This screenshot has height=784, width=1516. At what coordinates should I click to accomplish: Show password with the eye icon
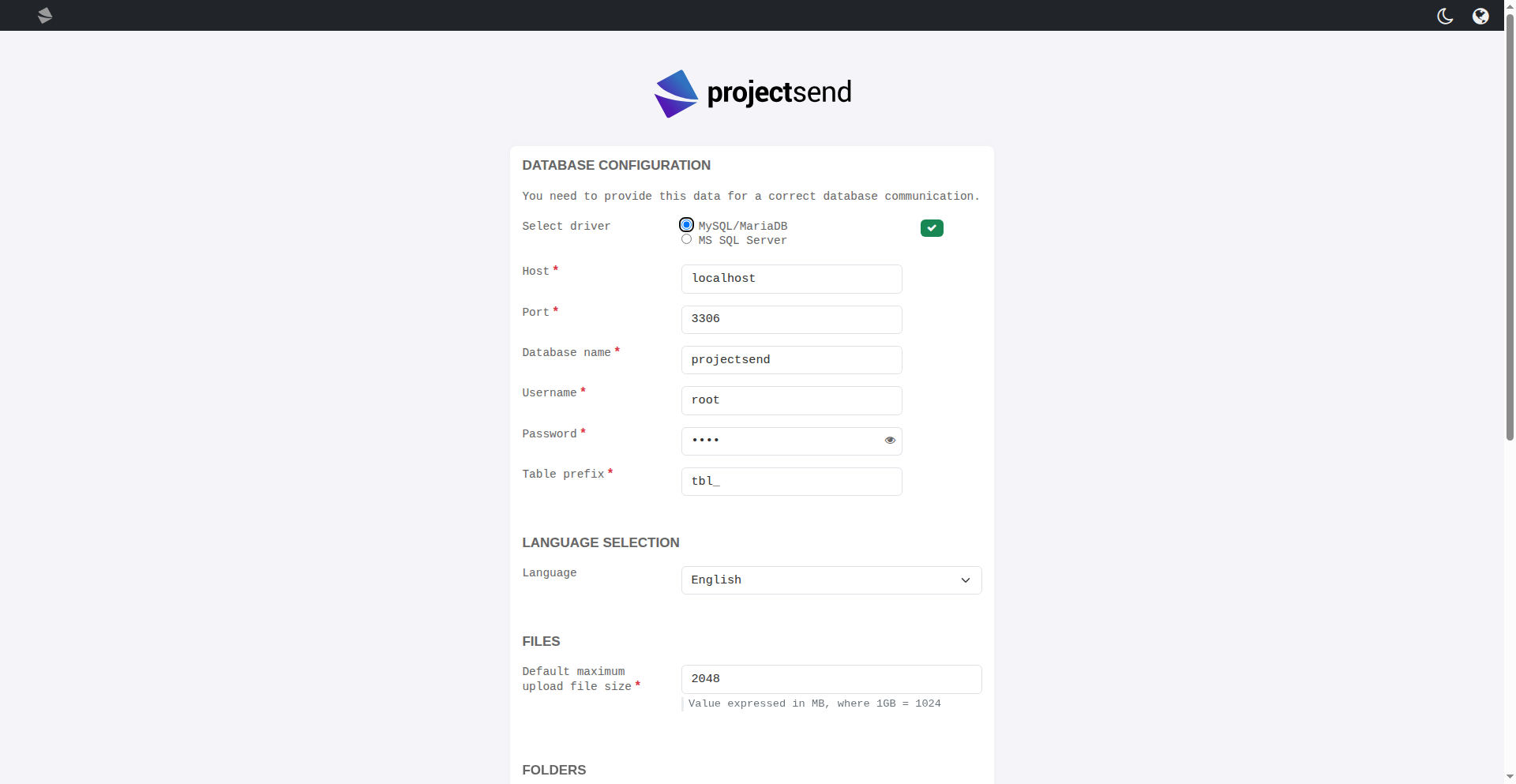[x=890, y=441]
